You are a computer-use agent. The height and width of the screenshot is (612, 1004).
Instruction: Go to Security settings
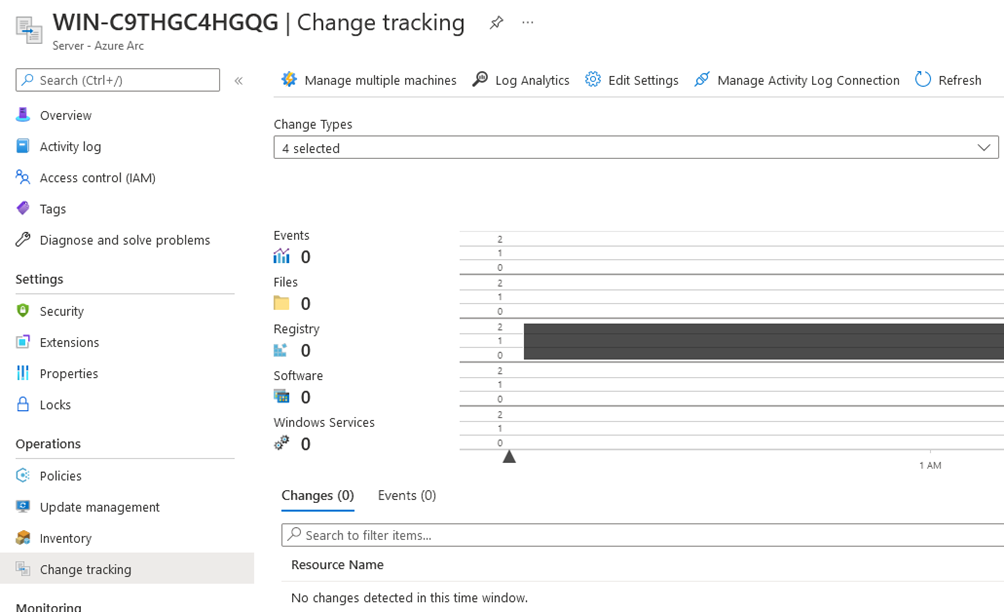[x=61, y=311]
